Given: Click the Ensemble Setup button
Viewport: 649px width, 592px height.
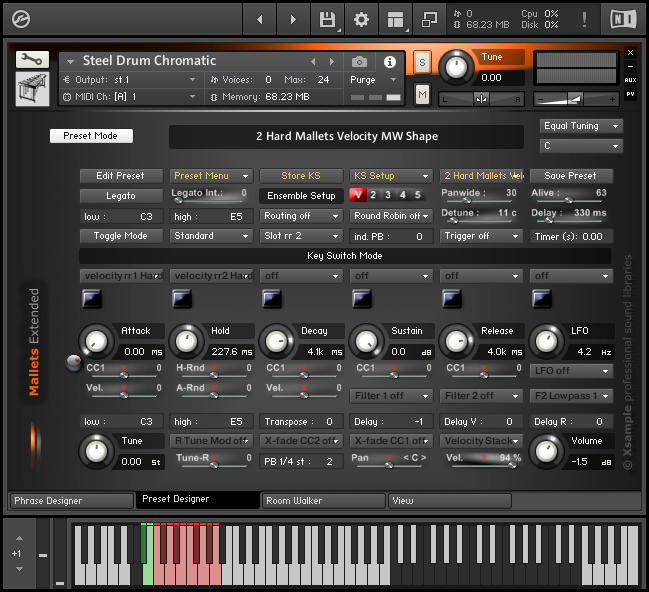Looking at the screenshot, I should (x=301, y=196).
